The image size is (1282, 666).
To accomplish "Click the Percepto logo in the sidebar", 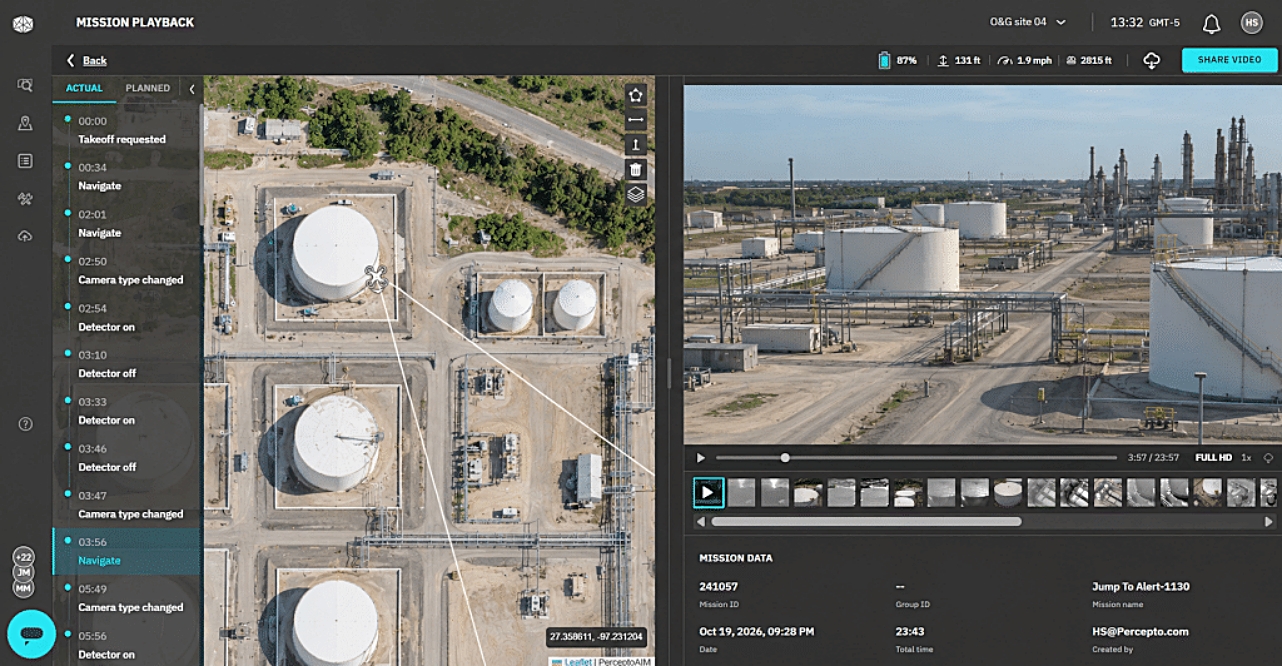I will point(23,24).
